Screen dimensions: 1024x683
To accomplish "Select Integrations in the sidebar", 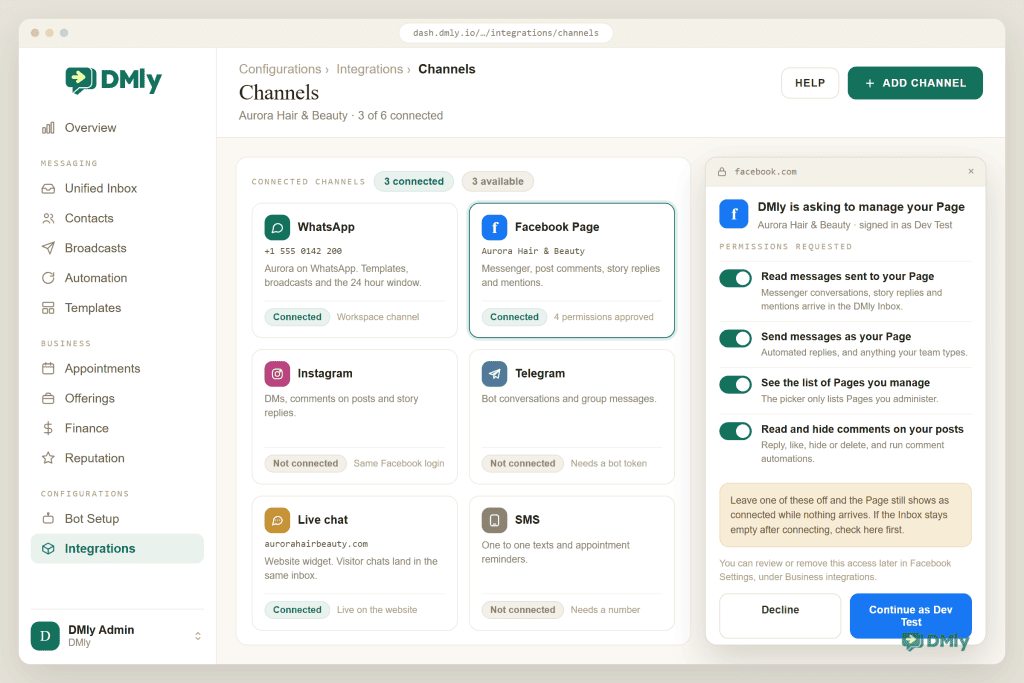I will point(117,549).
